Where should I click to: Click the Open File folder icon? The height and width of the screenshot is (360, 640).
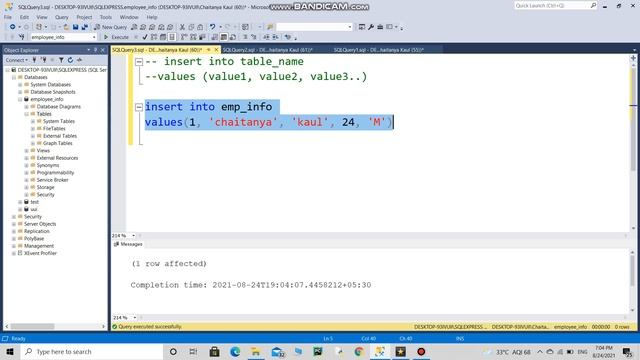[x=66, y=27]
